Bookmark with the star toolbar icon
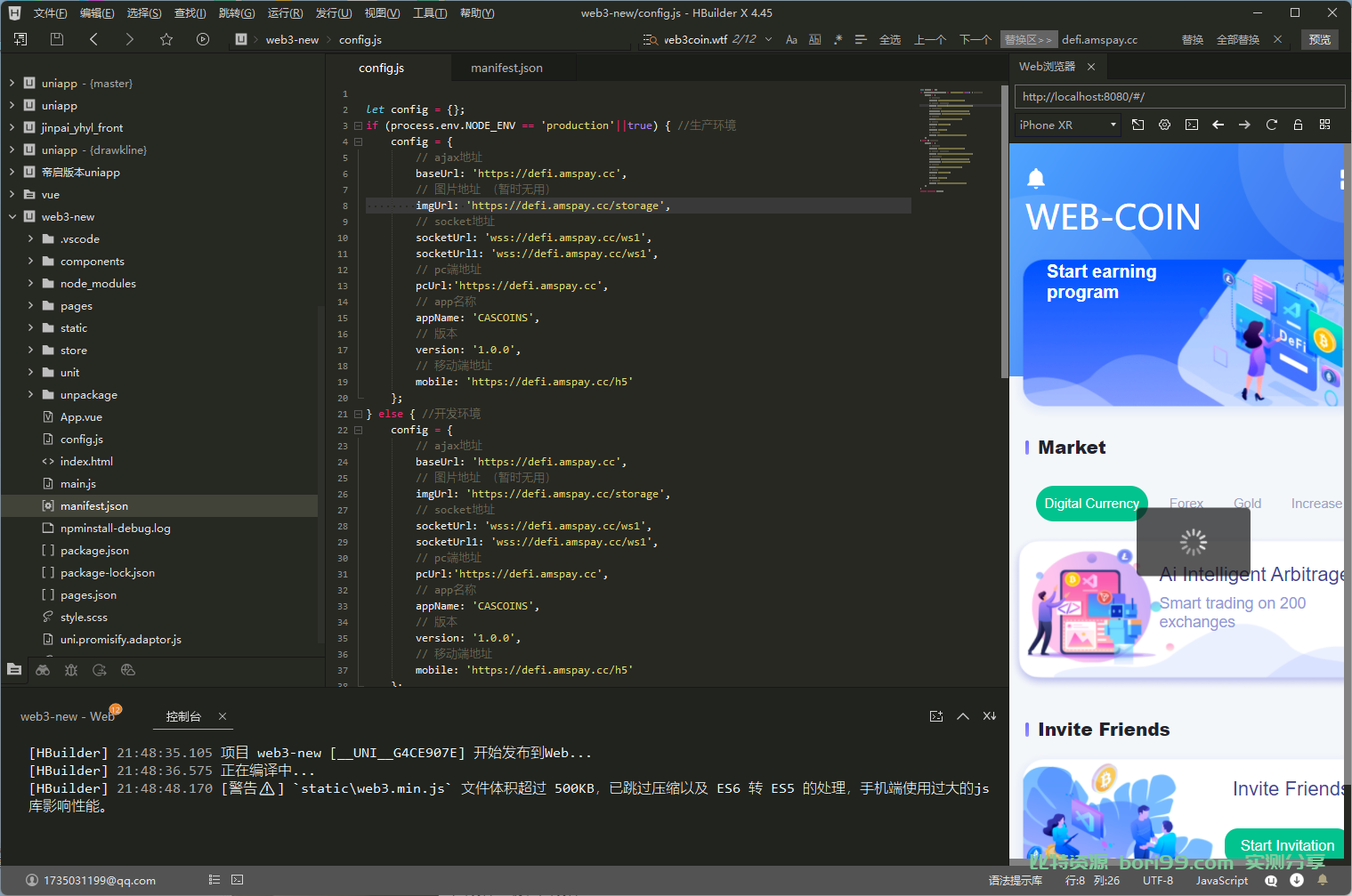1352x896 pixels. (166, 39)
